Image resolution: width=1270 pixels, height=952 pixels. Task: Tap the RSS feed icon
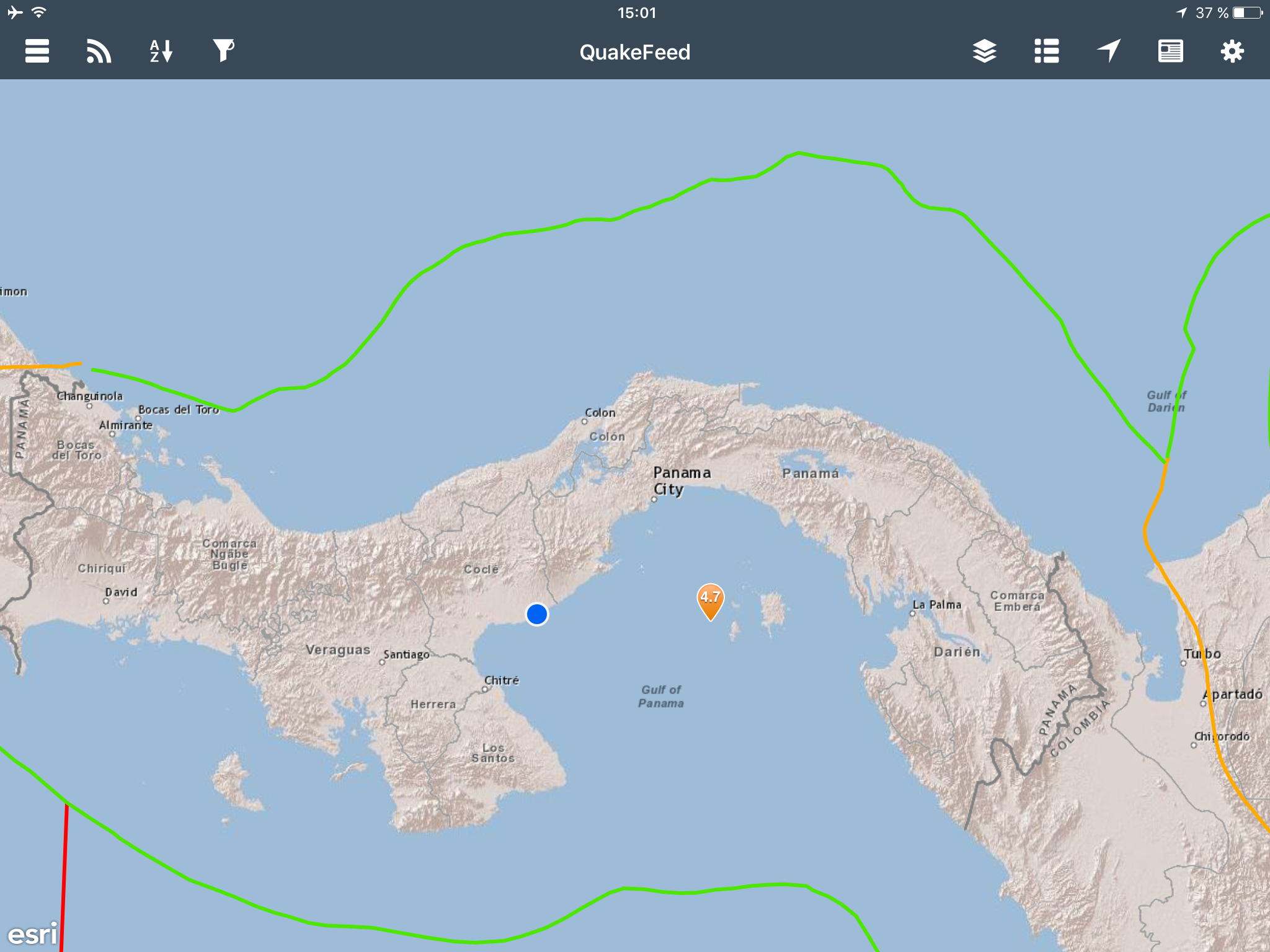click(x=99, y=51)
